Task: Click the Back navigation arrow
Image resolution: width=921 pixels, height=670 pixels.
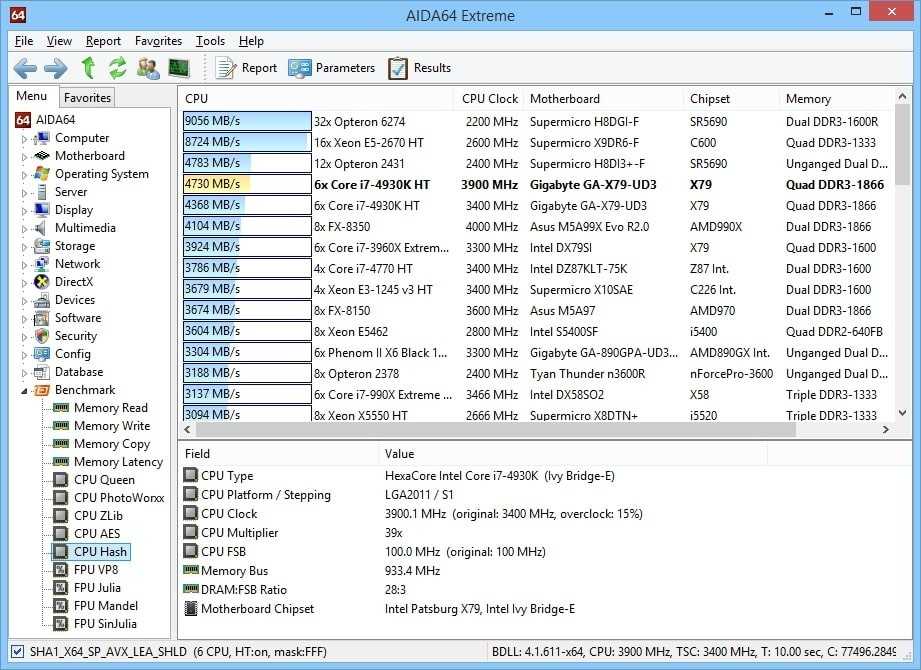Action: (25, 68)
